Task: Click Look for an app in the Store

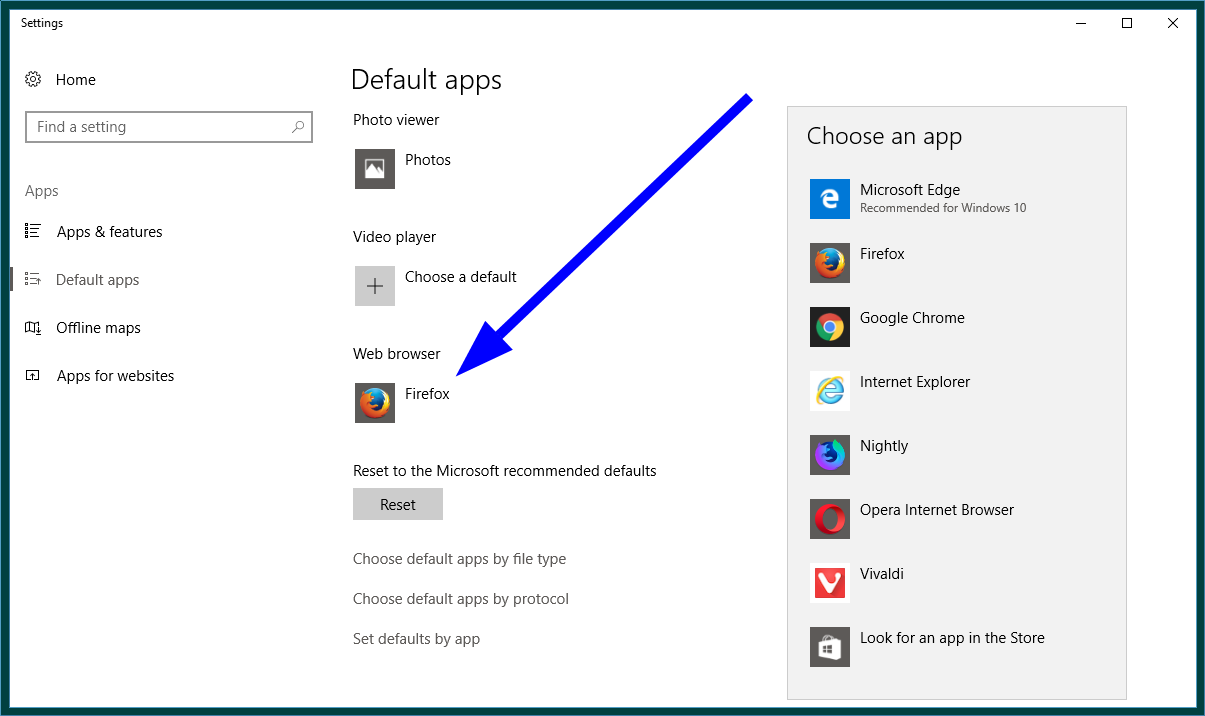Action: click(952, 638)
